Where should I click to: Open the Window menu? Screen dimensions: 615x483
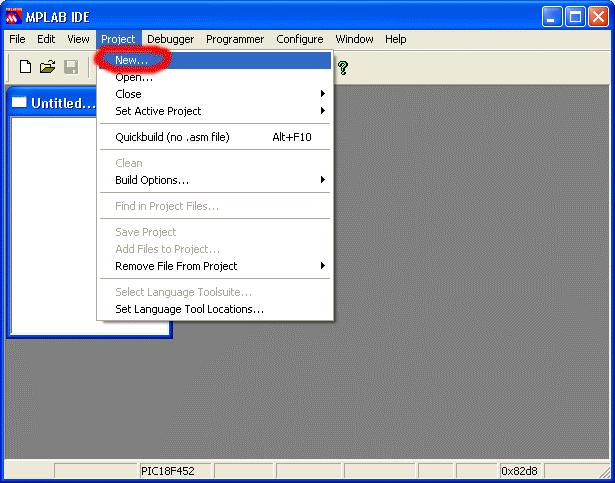click(354, 39)
